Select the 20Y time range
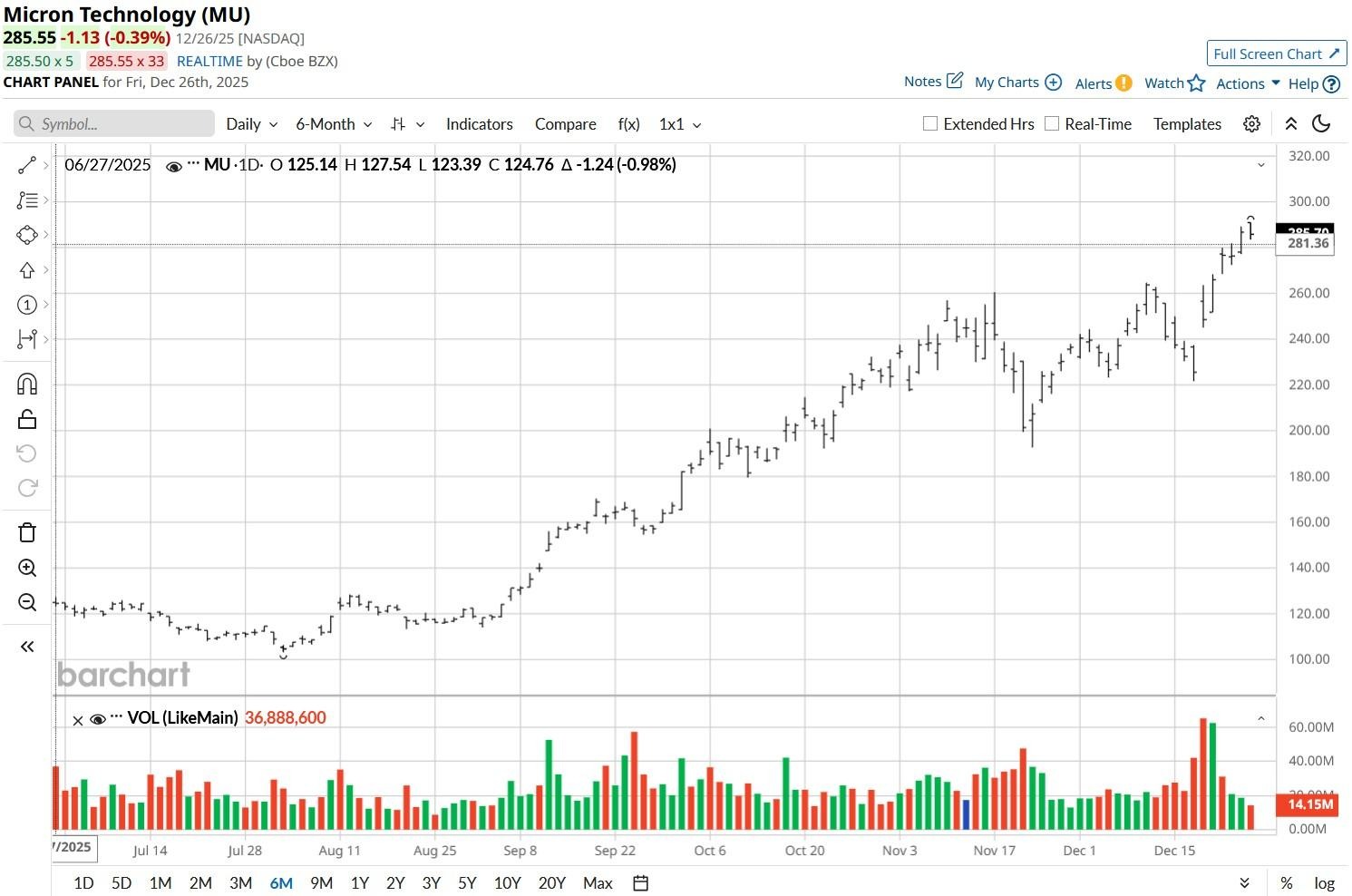Screen dimensions: 1352x896 point(551,883)
